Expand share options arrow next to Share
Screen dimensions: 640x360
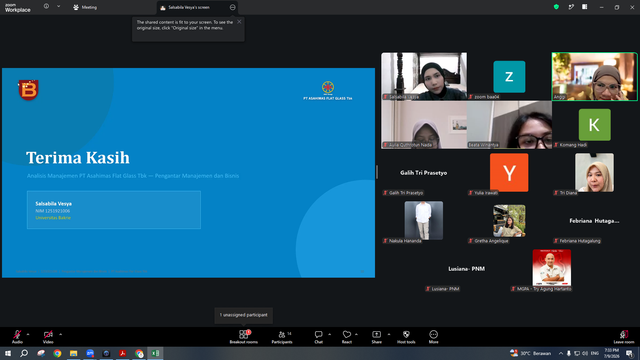click(x=389, y=334)
